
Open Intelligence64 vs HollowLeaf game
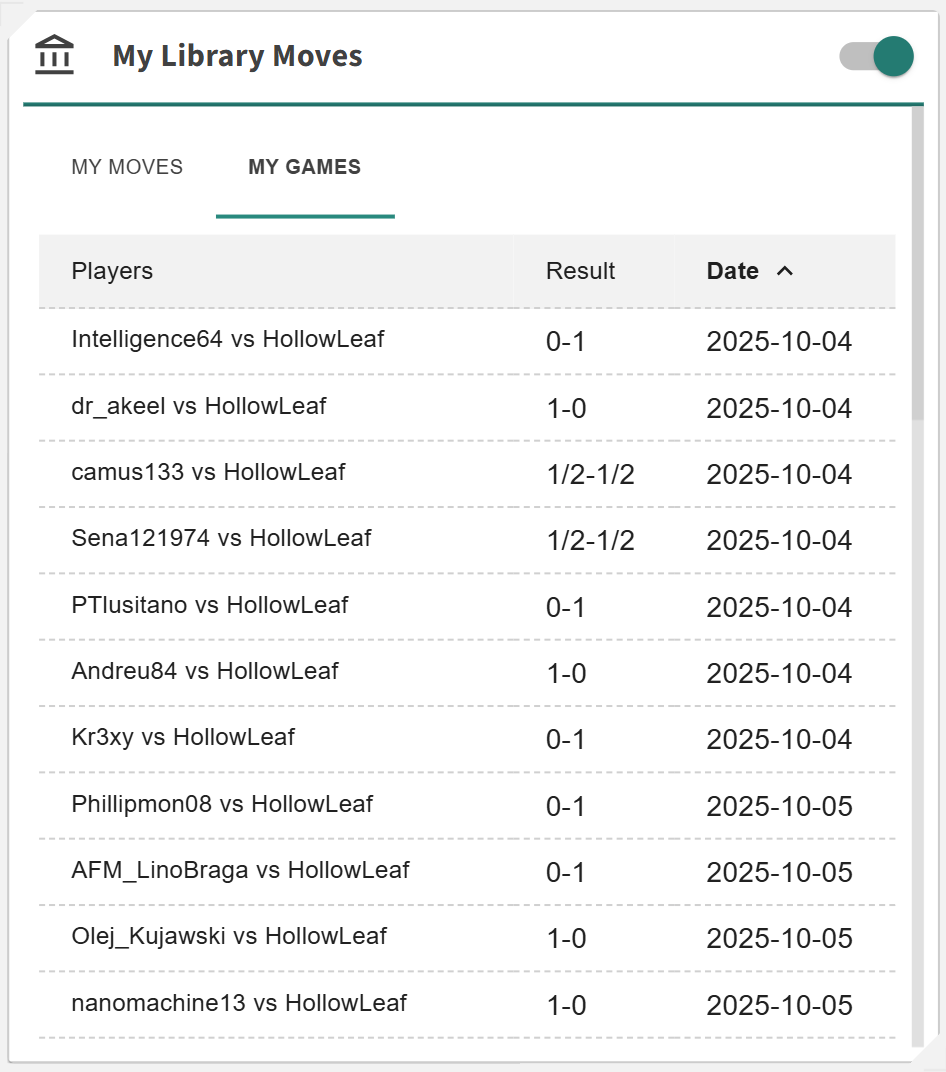point(228,339)
